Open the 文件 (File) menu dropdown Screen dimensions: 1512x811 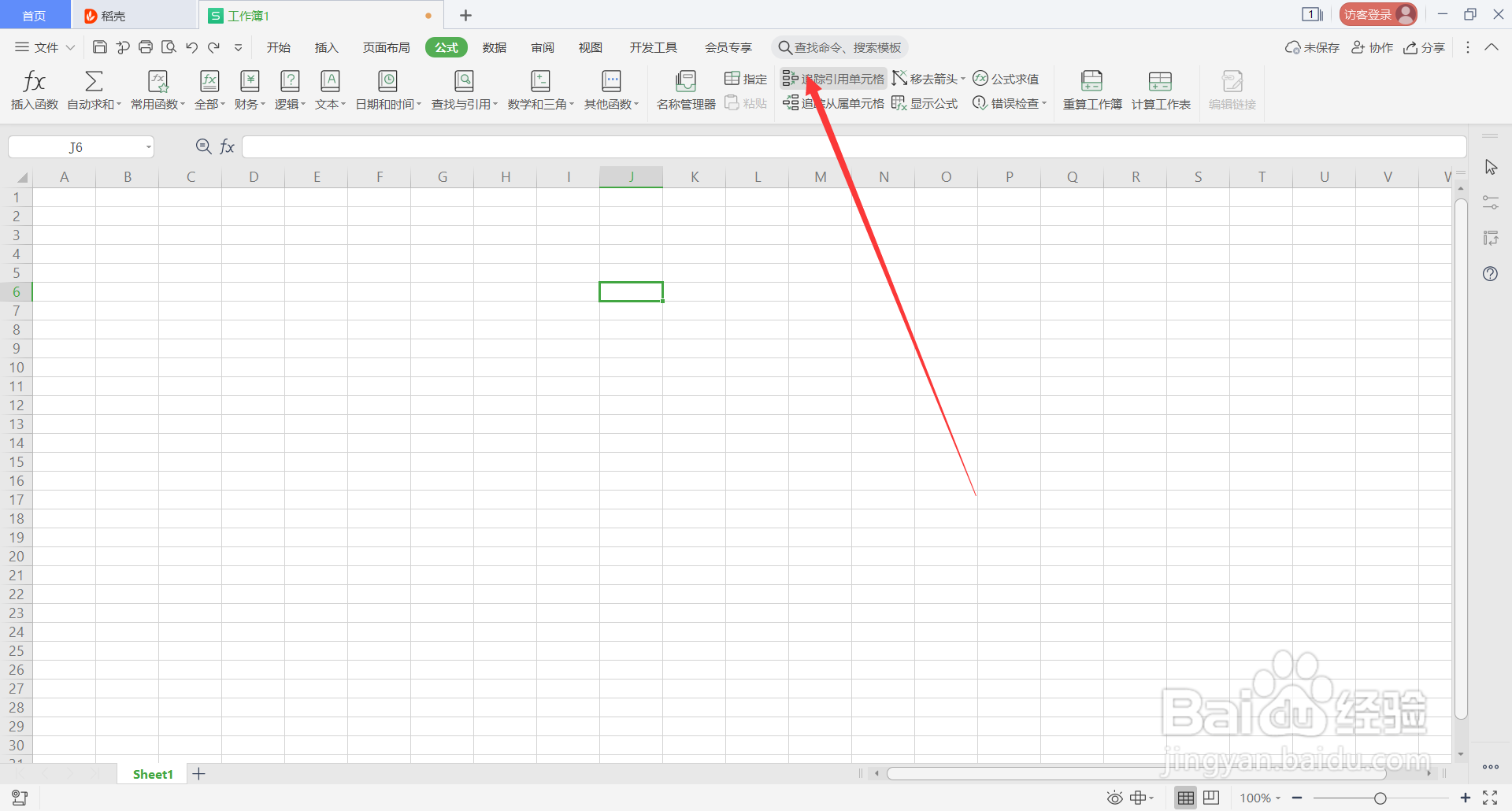coord(45,47)
